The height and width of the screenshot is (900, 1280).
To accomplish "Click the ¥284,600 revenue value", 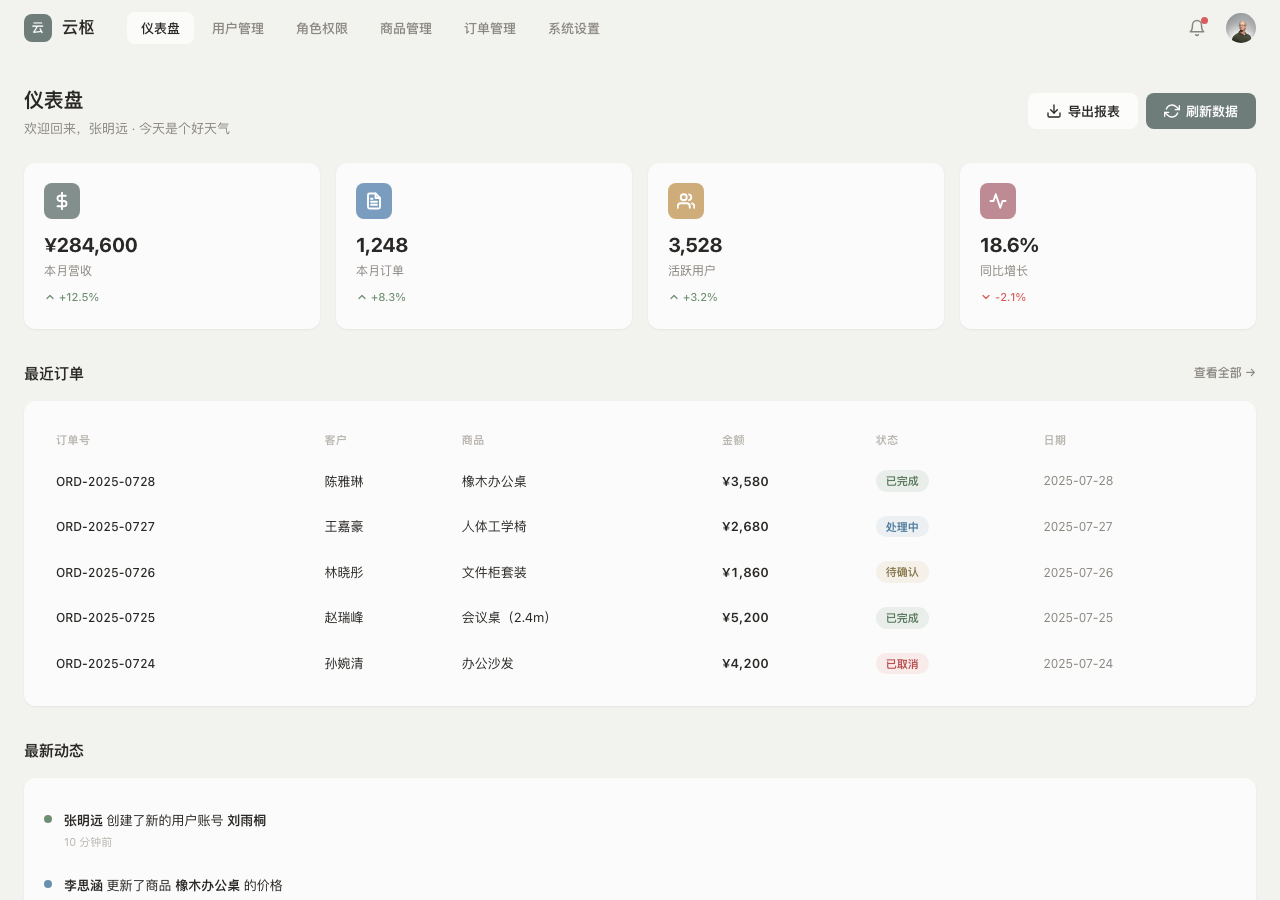I will 91,245.
